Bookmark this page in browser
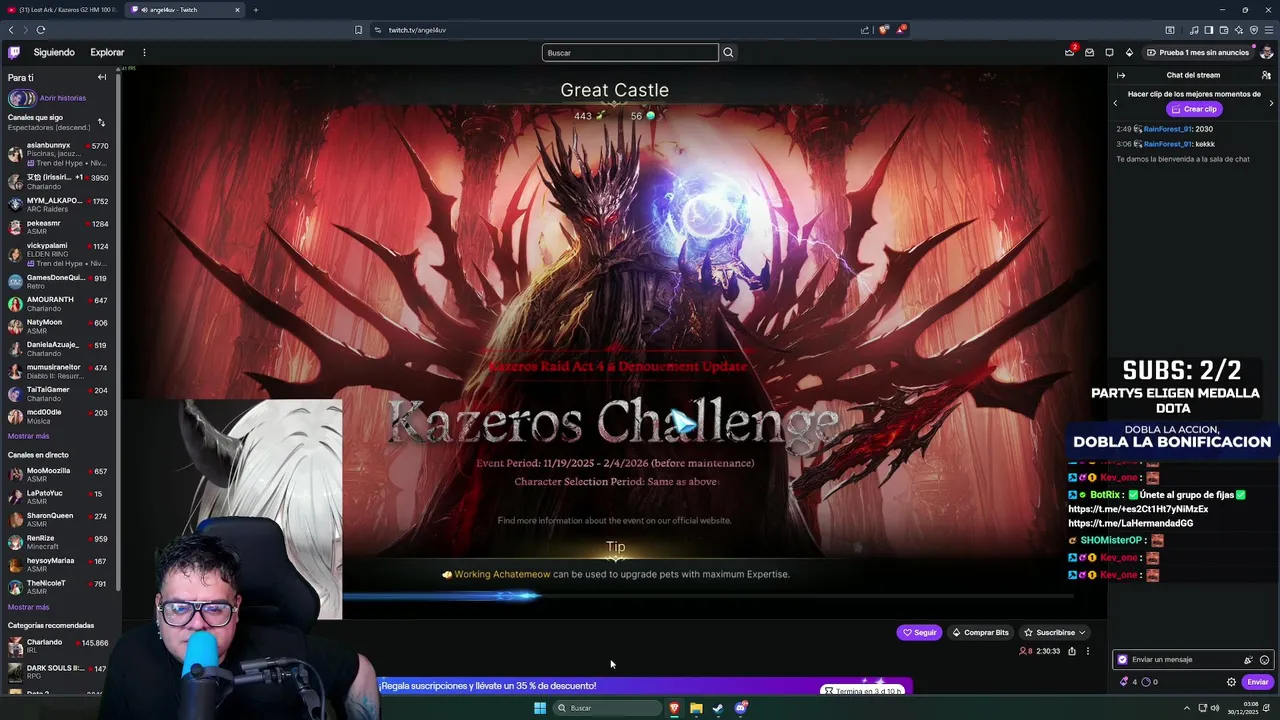This screenshot has height=720, width=1280. click(358, 30)
